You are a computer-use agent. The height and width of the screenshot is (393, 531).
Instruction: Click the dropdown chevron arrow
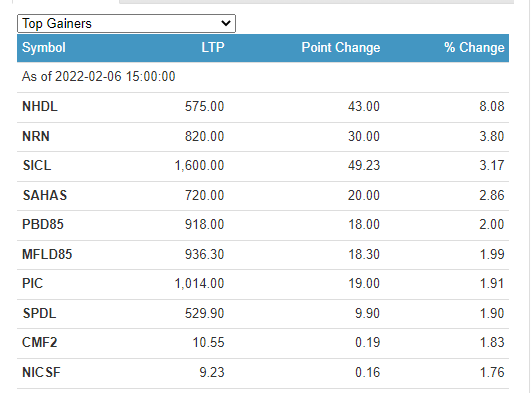[x=226, y=23]
